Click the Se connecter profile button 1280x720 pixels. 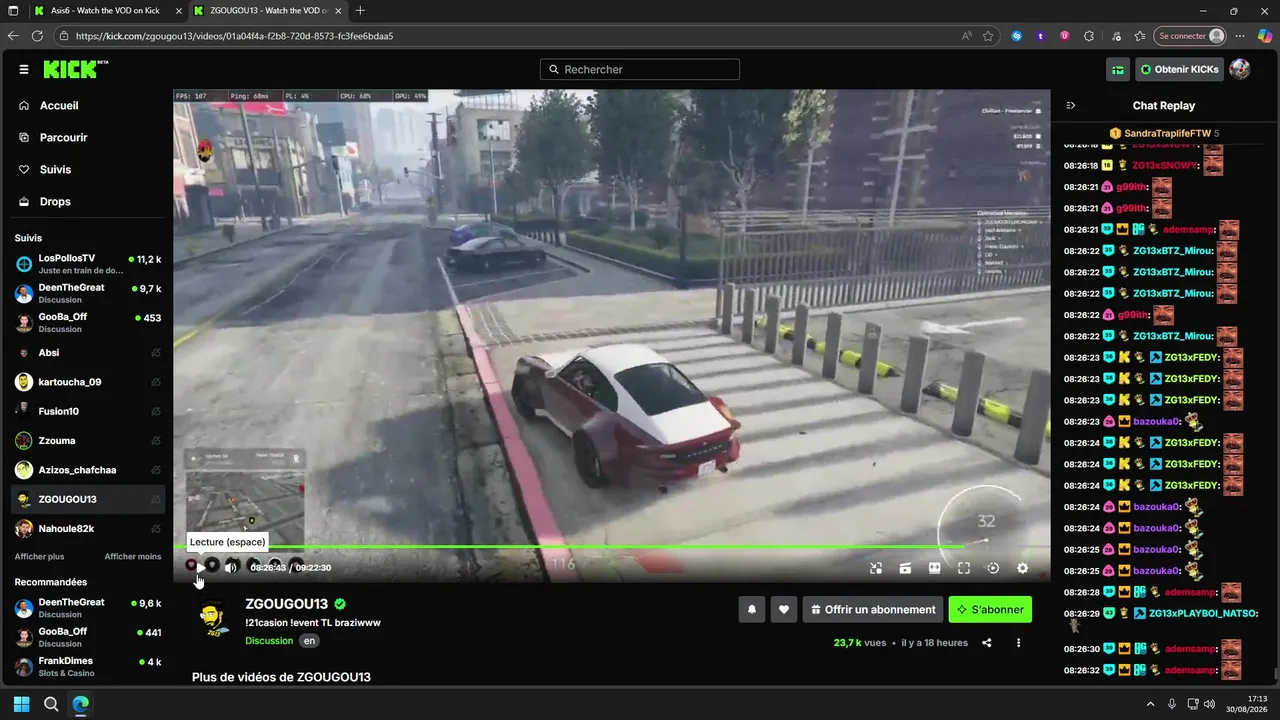tap(1190, 36)
